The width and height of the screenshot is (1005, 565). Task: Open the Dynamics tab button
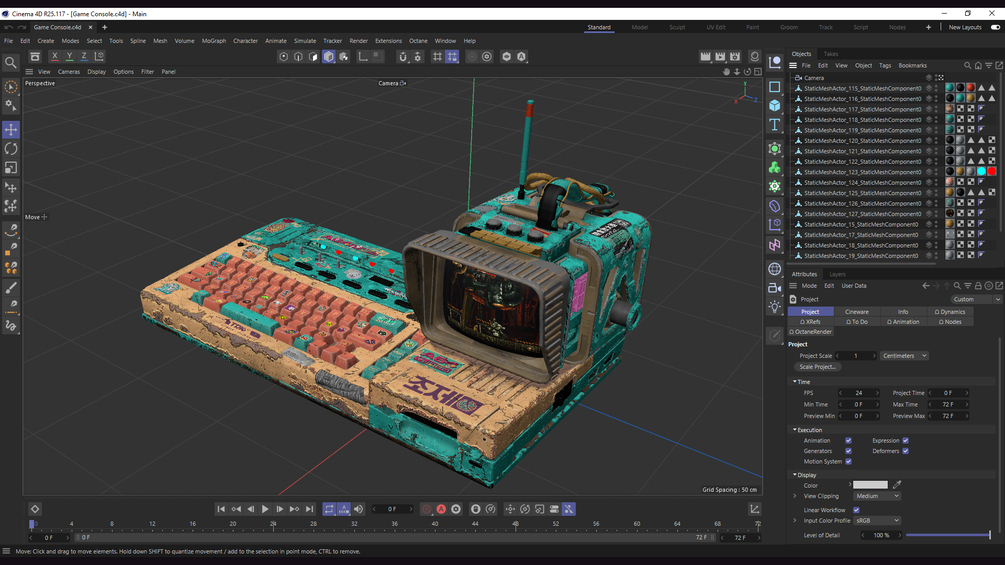click(950, 312)
